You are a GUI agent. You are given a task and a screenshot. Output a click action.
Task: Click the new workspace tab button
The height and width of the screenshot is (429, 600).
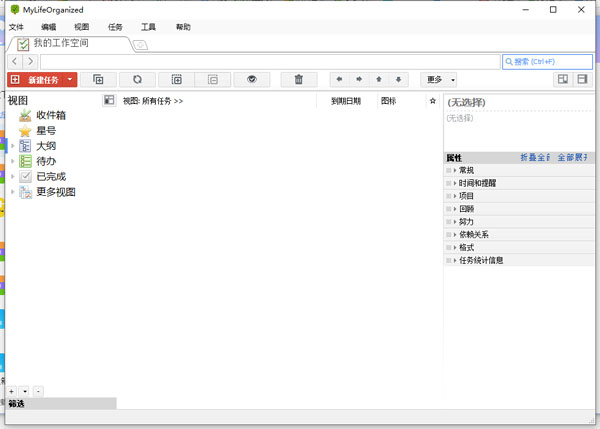pos(140,45)
